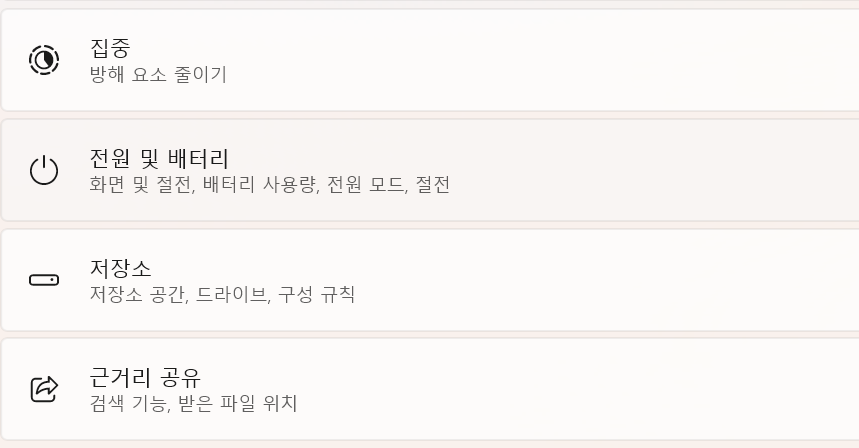Click the 전원 및 배터리 title label
The width and height of the screenshot is (859, 448).
coord(159,158)
